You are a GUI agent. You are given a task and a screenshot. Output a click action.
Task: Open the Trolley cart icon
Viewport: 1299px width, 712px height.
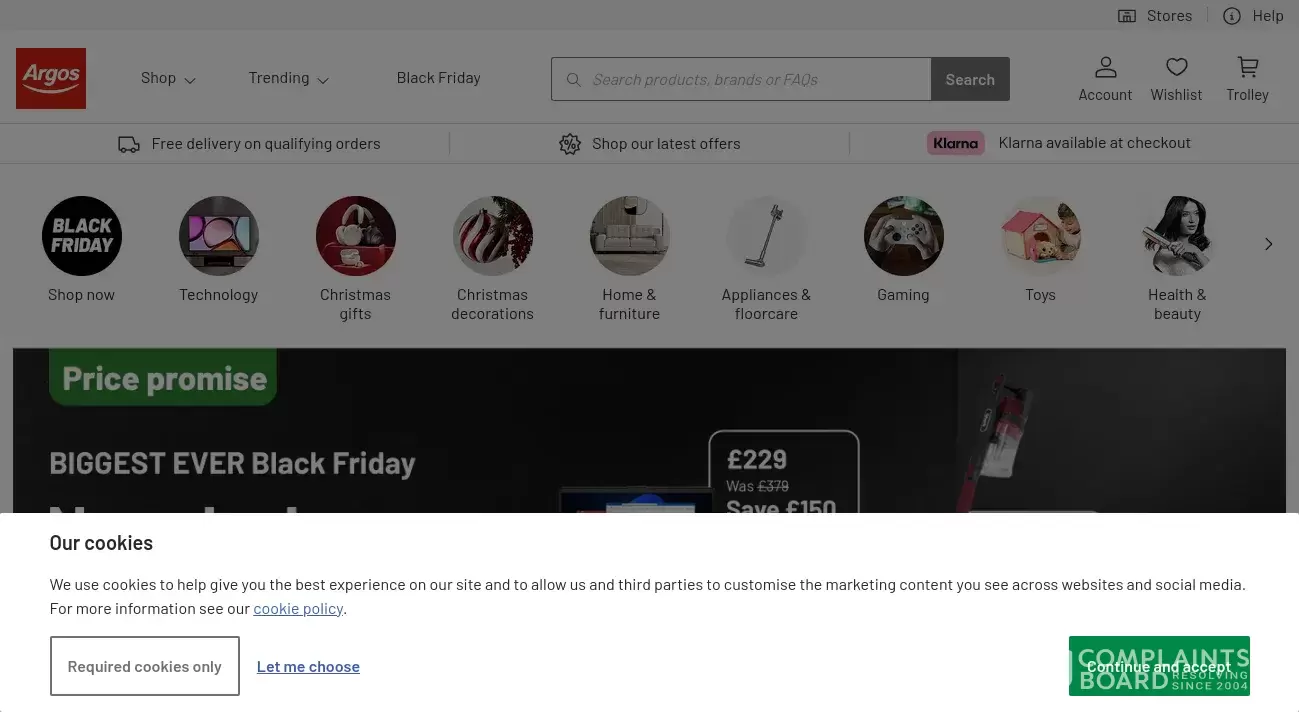1247,68
